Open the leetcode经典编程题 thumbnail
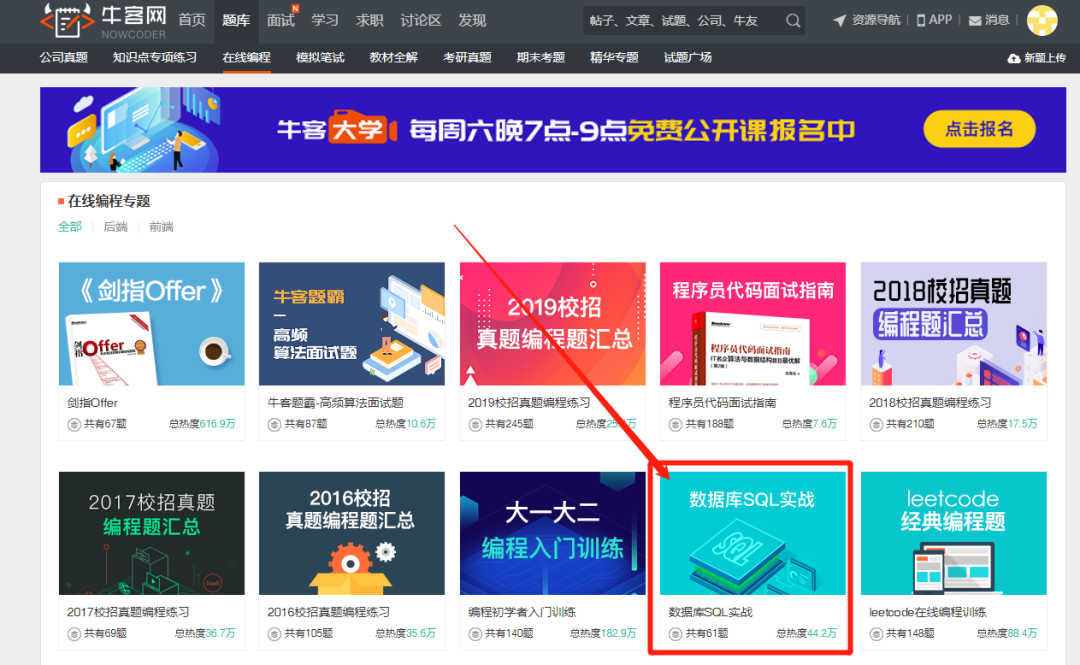 (x=953, y=533)
